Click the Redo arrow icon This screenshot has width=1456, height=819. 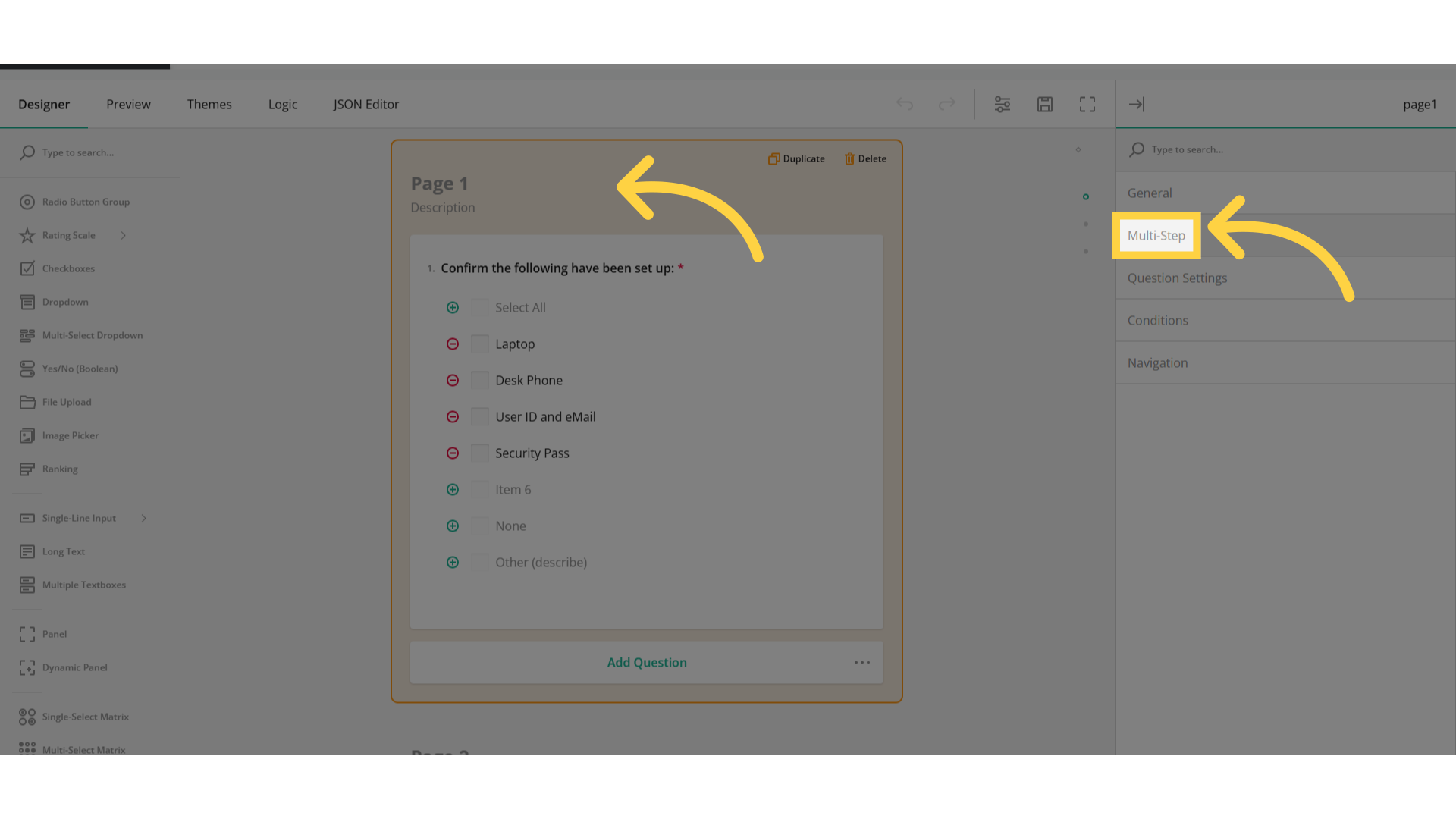click(x=947, y=104)
